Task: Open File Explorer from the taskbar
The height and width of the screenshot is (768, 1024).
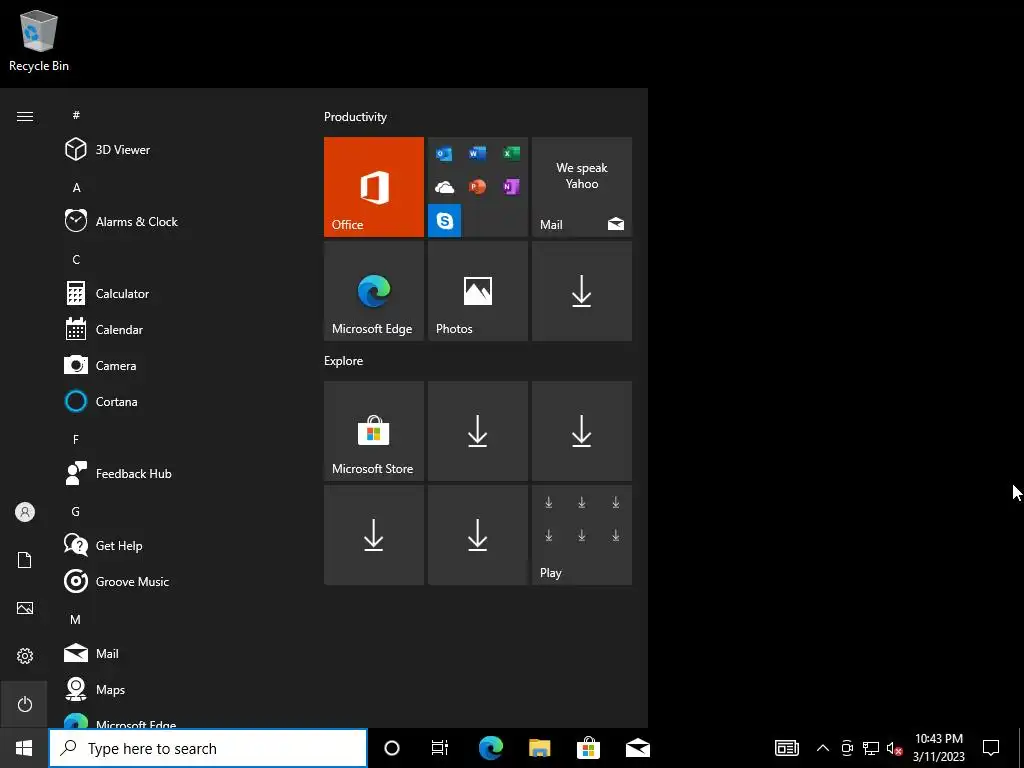Action: (539, 748)
